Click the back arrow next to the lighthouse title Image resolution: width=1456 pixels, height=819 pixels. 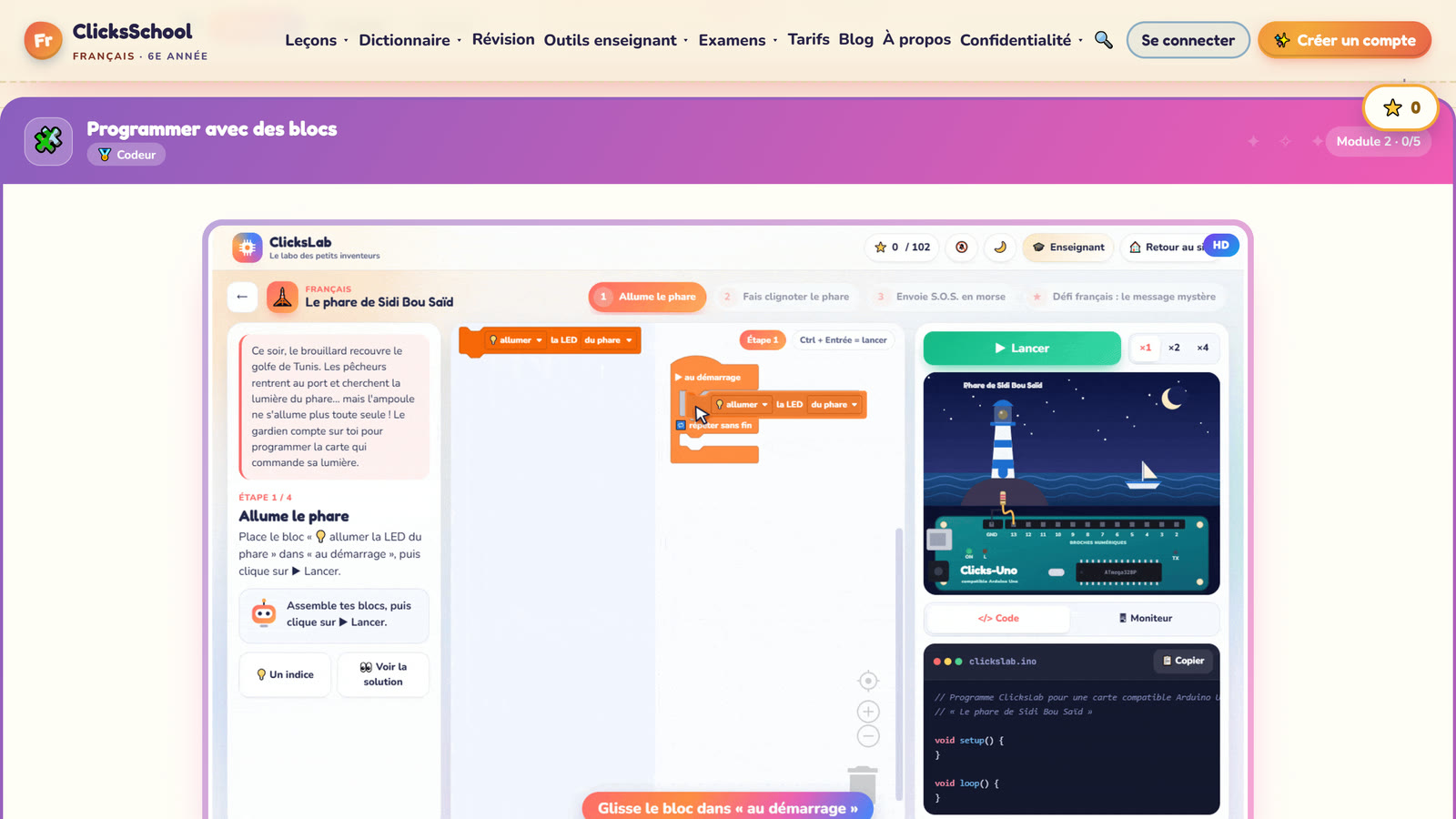(242, 297)
